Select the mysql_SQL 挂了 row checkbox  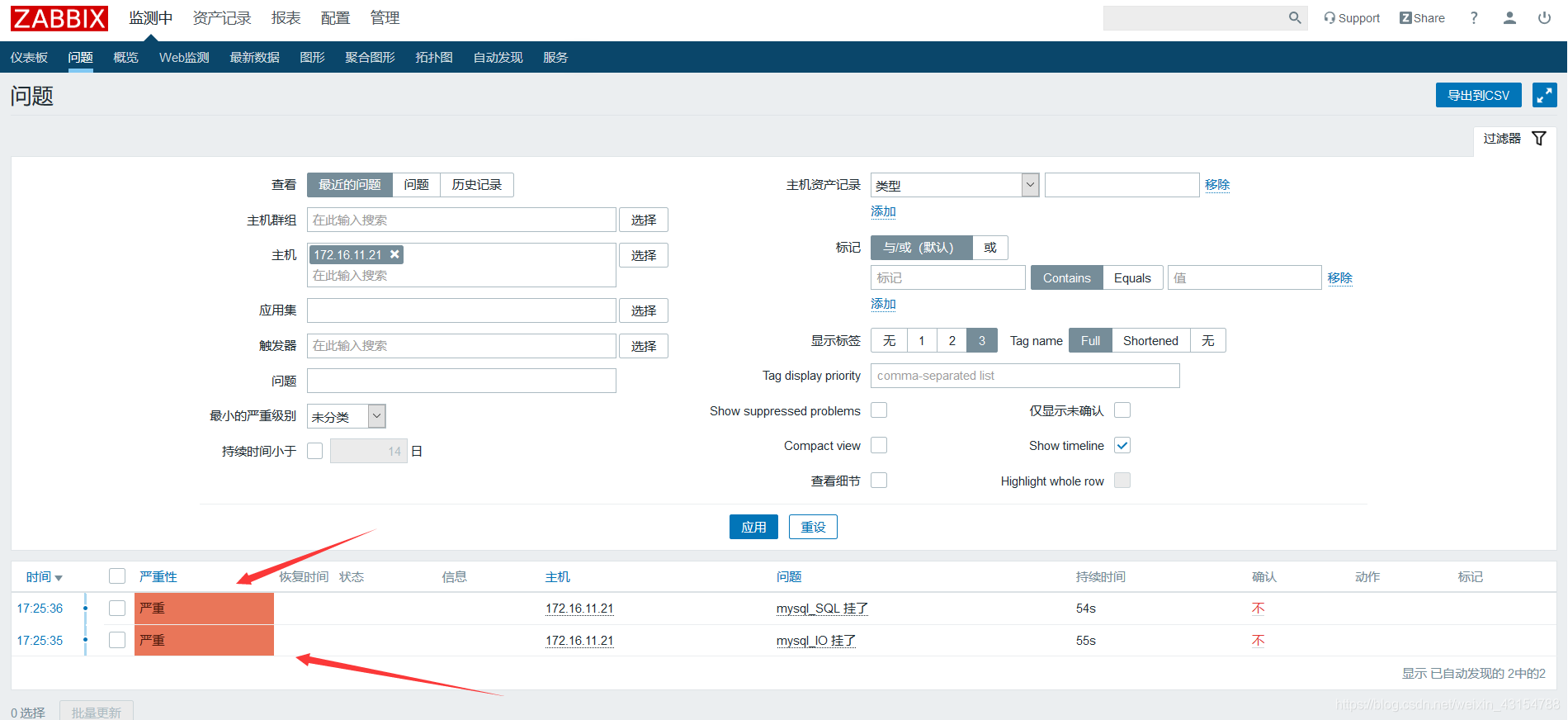(x=117, y=609)
